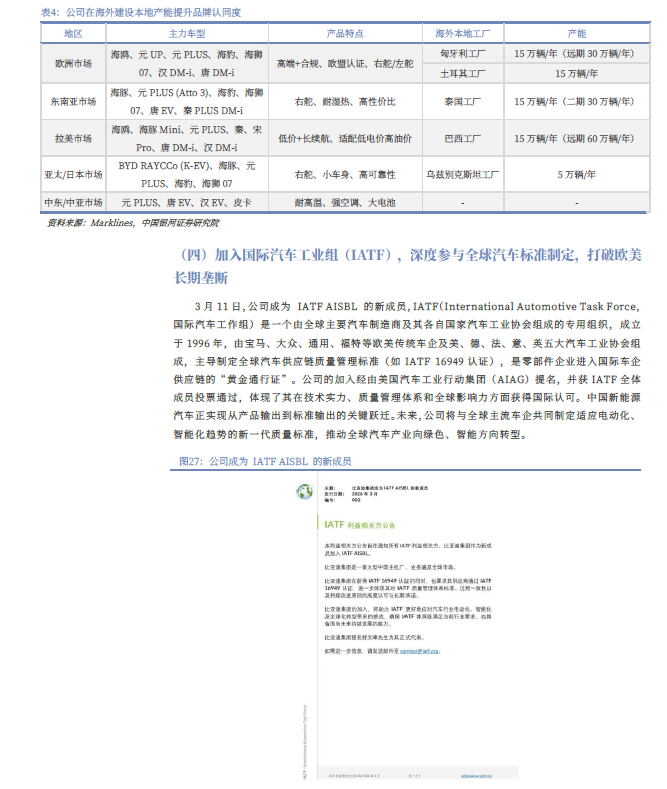Image resolution: width=667 pixels, height=789 pixels.
Task: Select the 地区 column header
Action: pos(73,34)
